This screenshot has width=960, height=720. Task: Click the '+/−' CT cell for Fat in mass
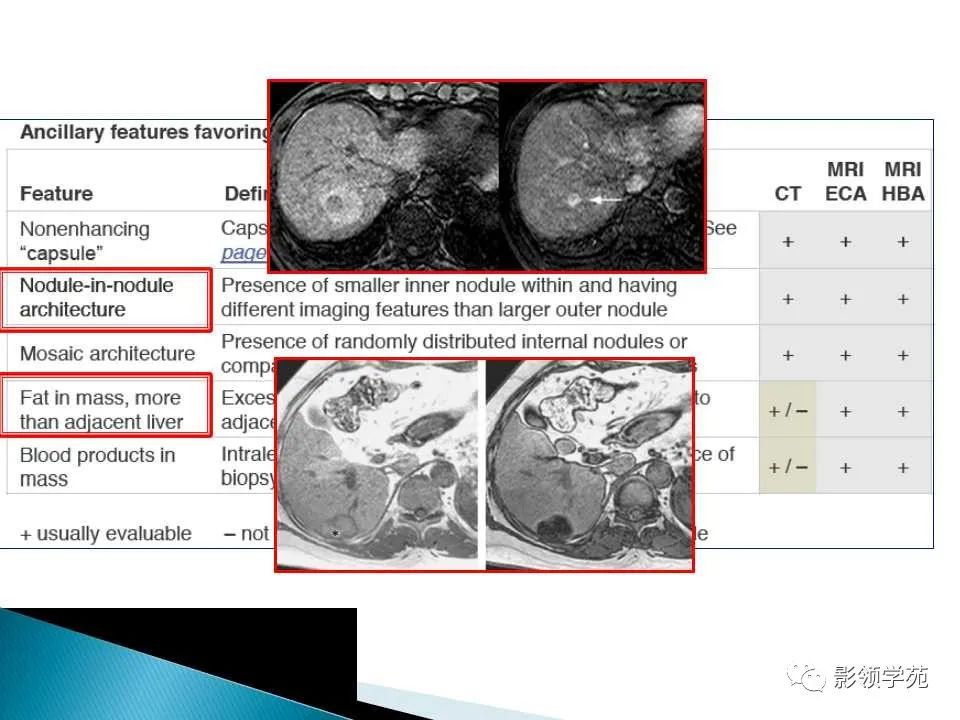pyautogui.click(x=787, y=410)
